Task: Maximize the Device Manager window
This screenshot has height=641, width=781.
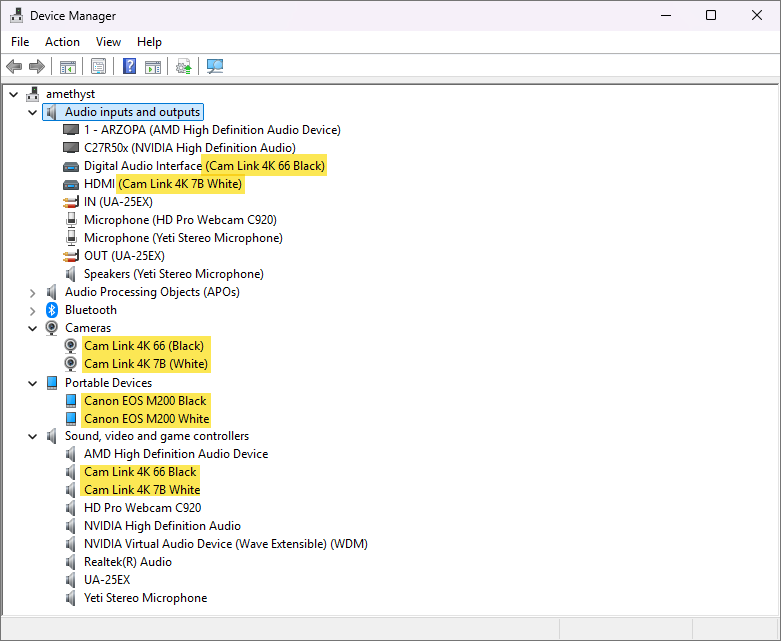Action: tap(711, 15)
